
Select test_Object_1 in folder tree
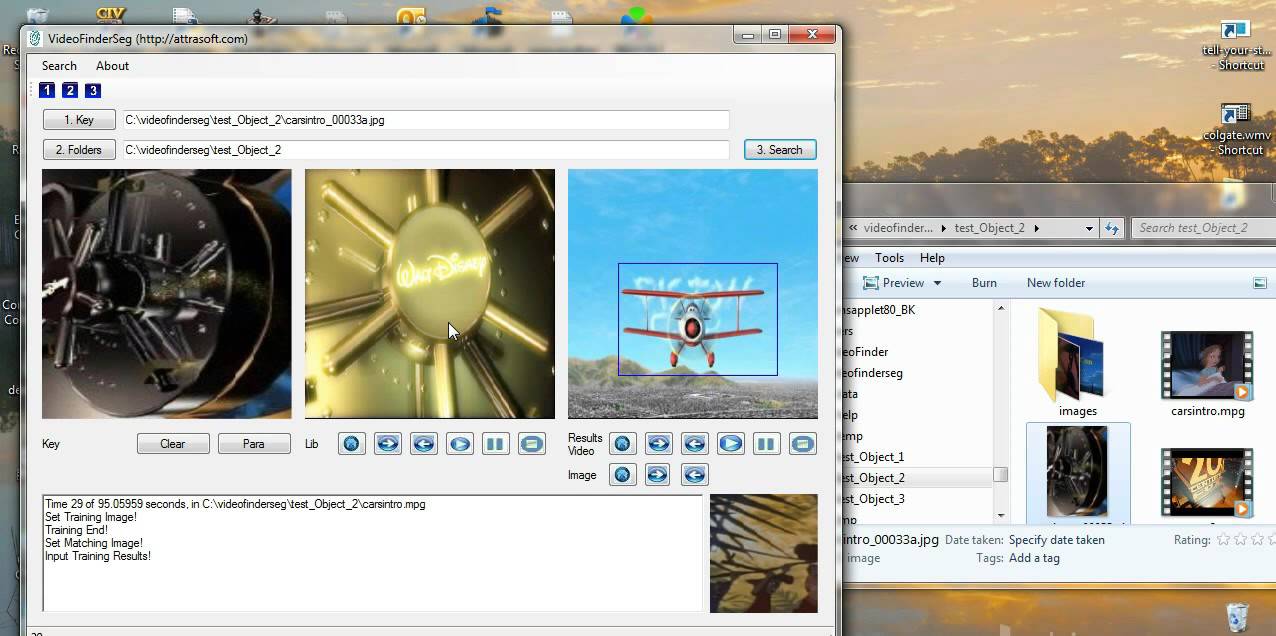point(873,457)
